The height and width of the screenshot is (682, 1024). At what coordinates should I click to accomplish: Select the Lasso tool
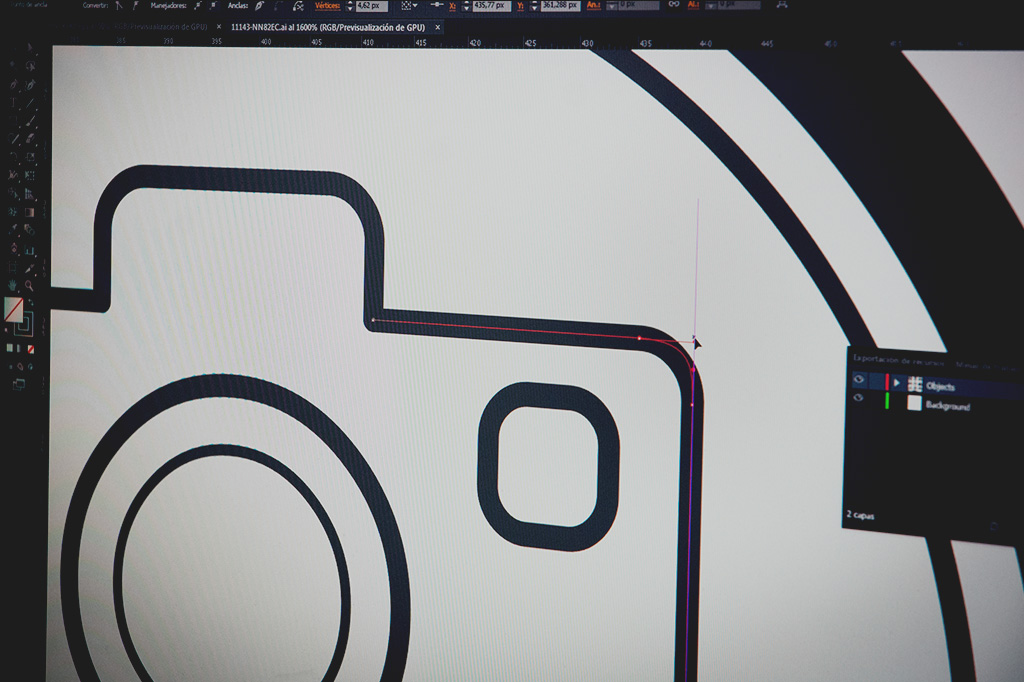(31, 65)
